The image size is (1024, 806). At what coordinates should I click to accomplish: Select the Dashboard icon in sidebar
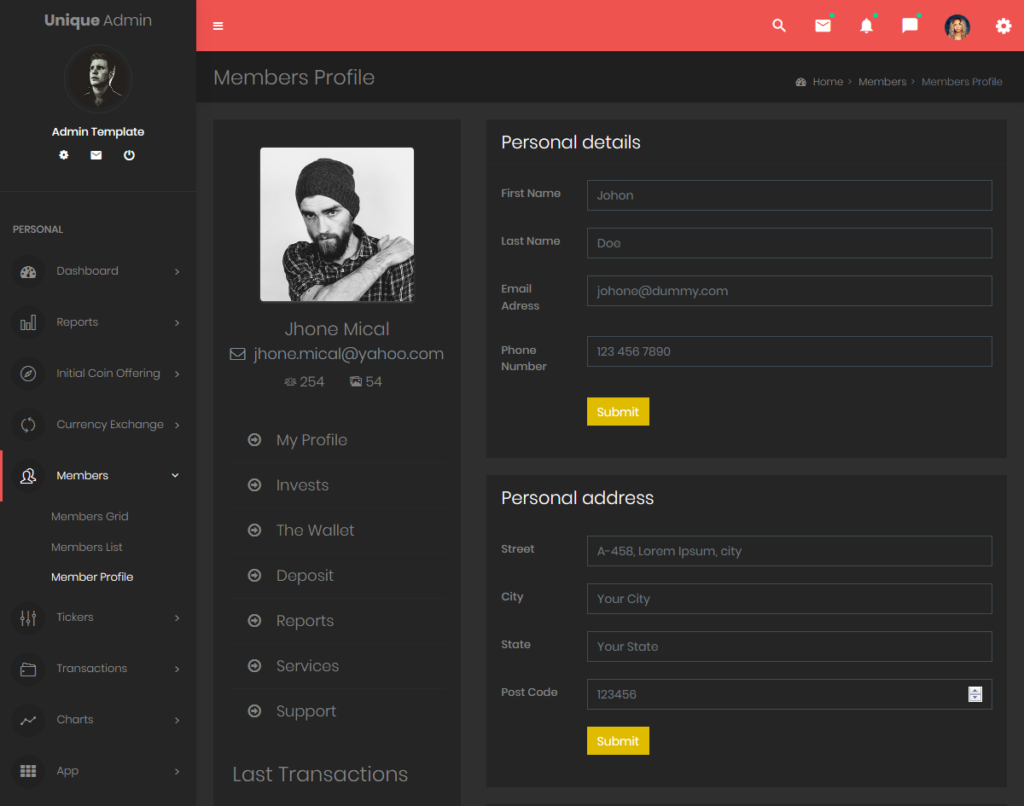click(28, 271)
